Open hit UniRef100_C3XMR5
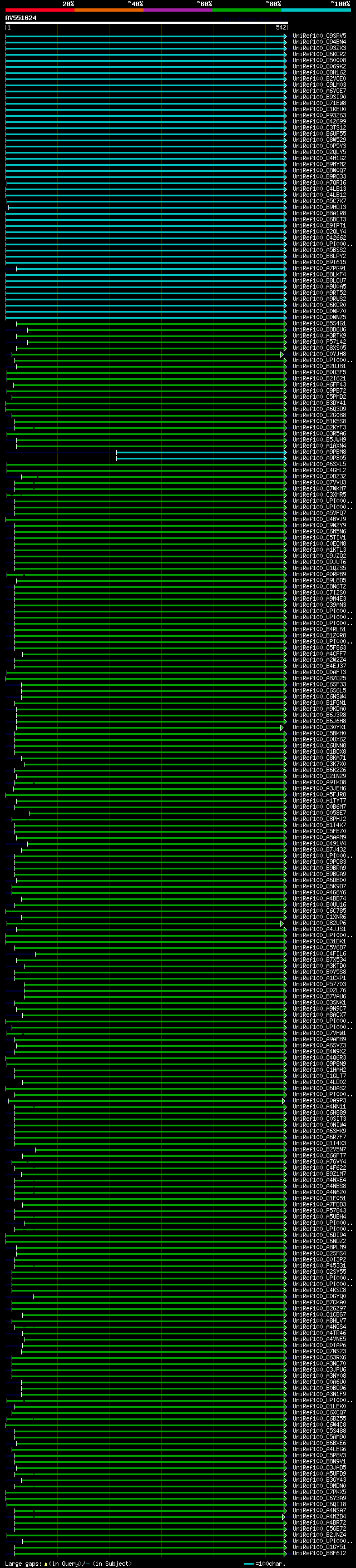Viewport: 356px width, 1568px height. [319, 495]
